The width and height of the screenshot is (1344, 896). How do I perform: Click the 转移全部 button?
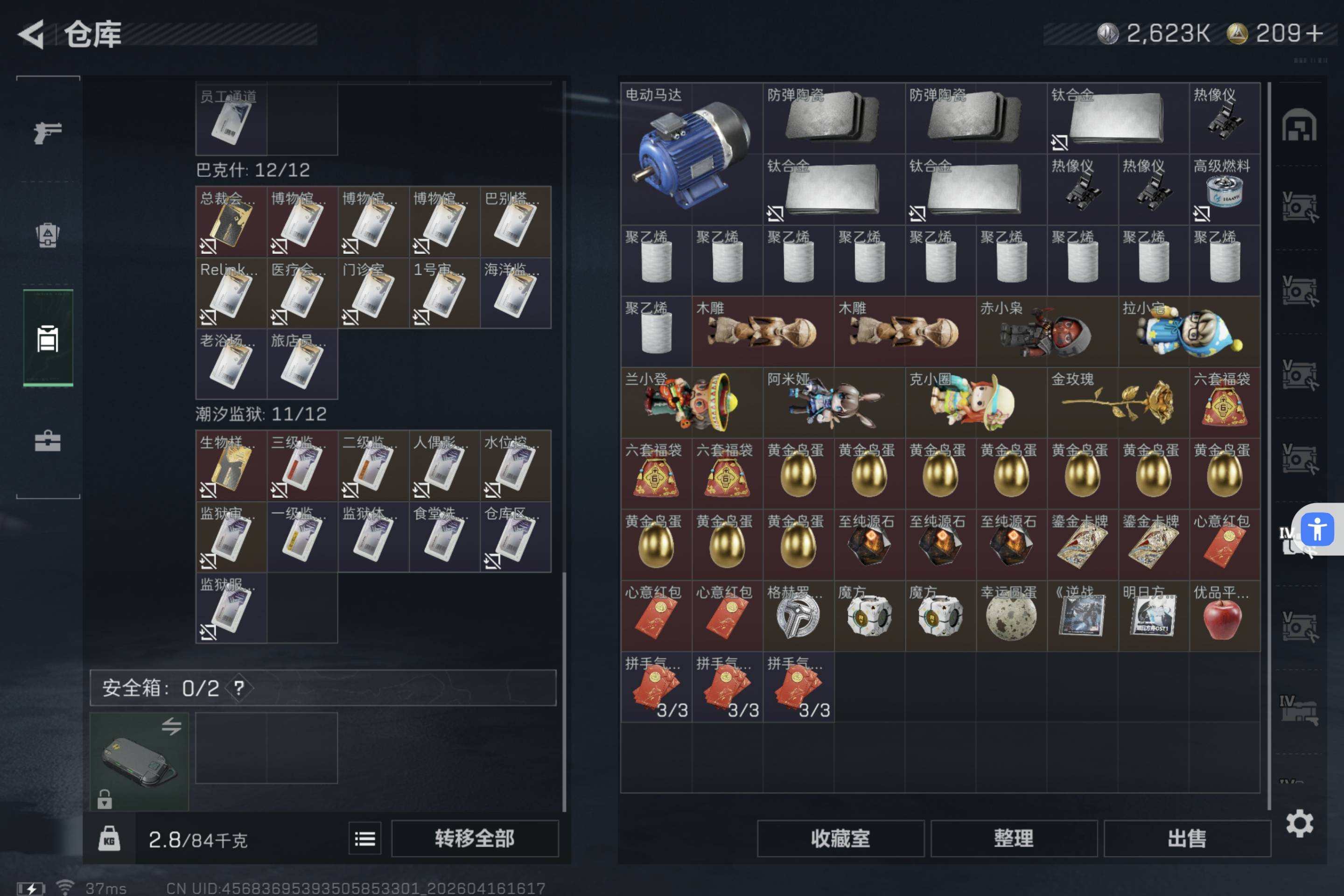tap(474, 839)
